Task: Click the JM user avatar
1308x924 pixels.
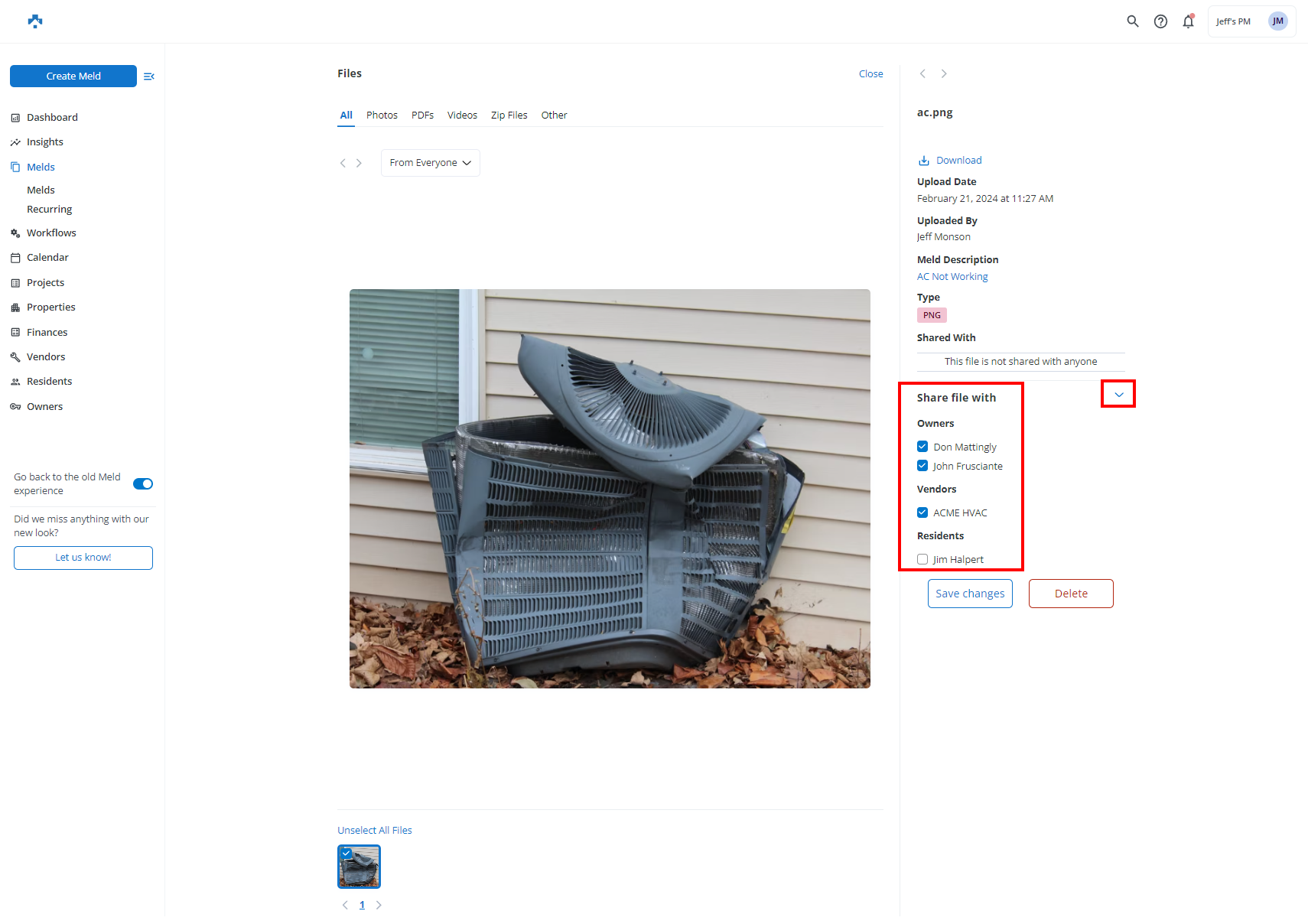Action: pos(1277,21)
